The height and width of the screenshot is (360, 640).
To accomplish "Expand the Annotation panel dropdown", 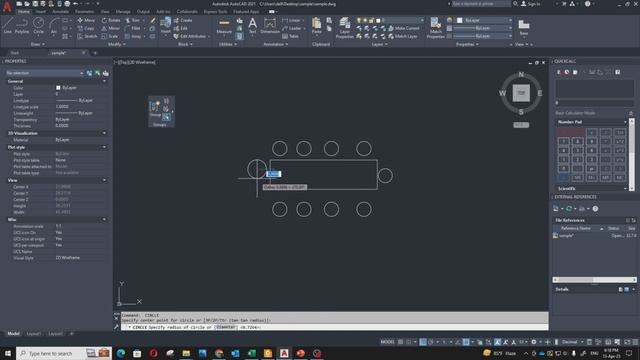I will coord(276,44).
